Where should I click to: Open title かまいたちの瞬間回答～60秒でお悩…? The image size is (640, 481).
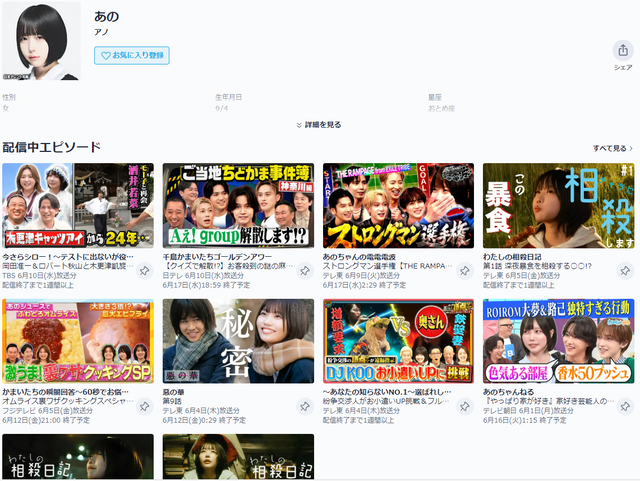[x=66, y=392]
